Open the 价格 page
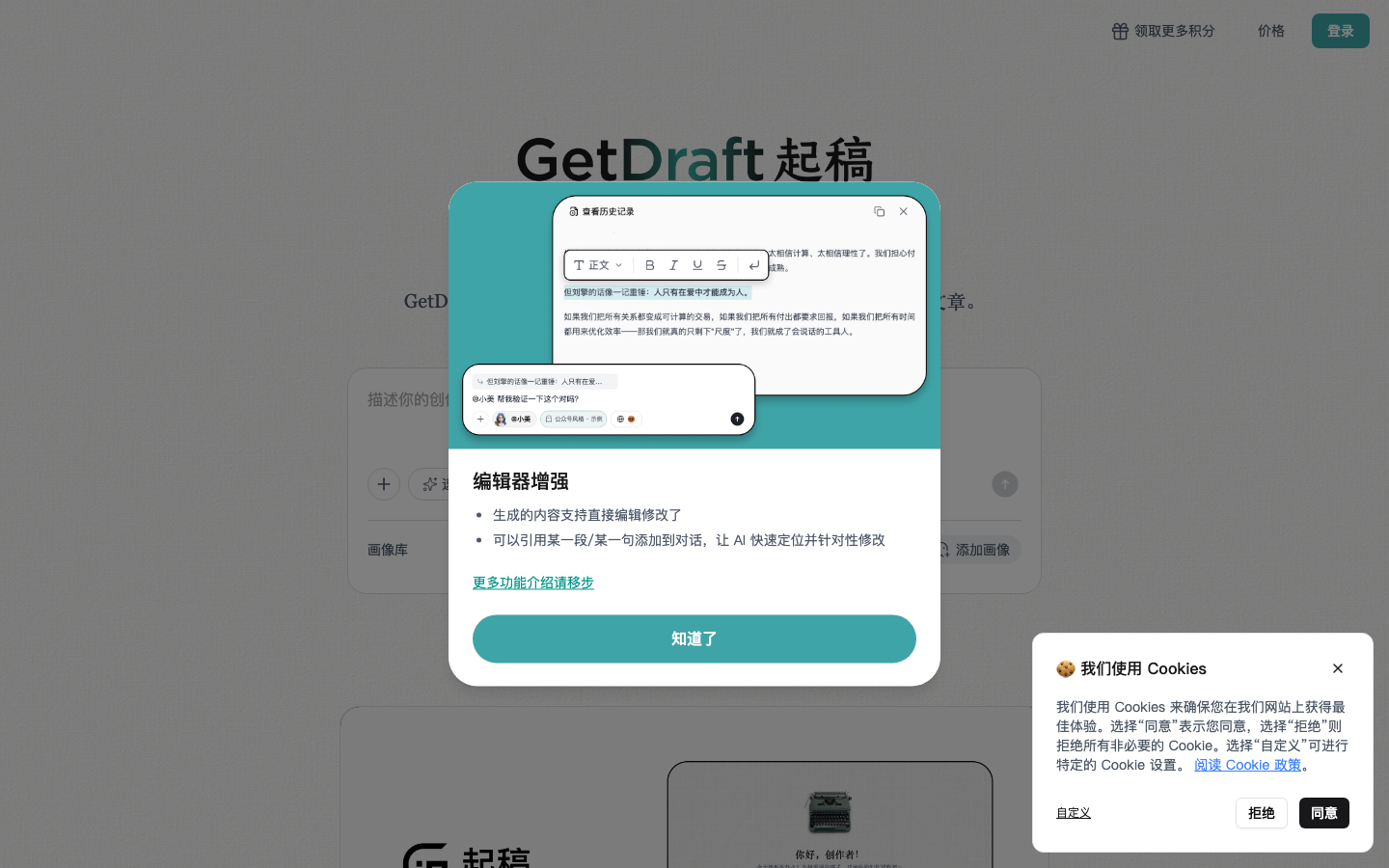This screenshot has height=868, width=1389. (1270, 31)
